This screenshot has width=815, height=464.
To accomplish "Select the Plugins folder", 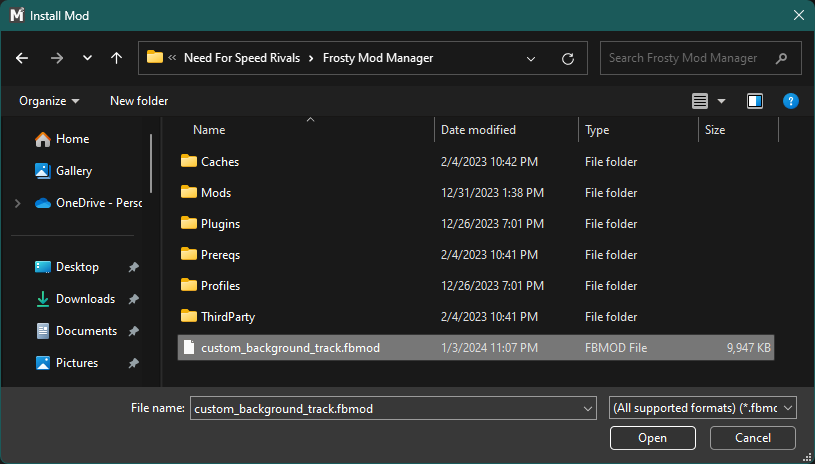I will click(476, 224).
